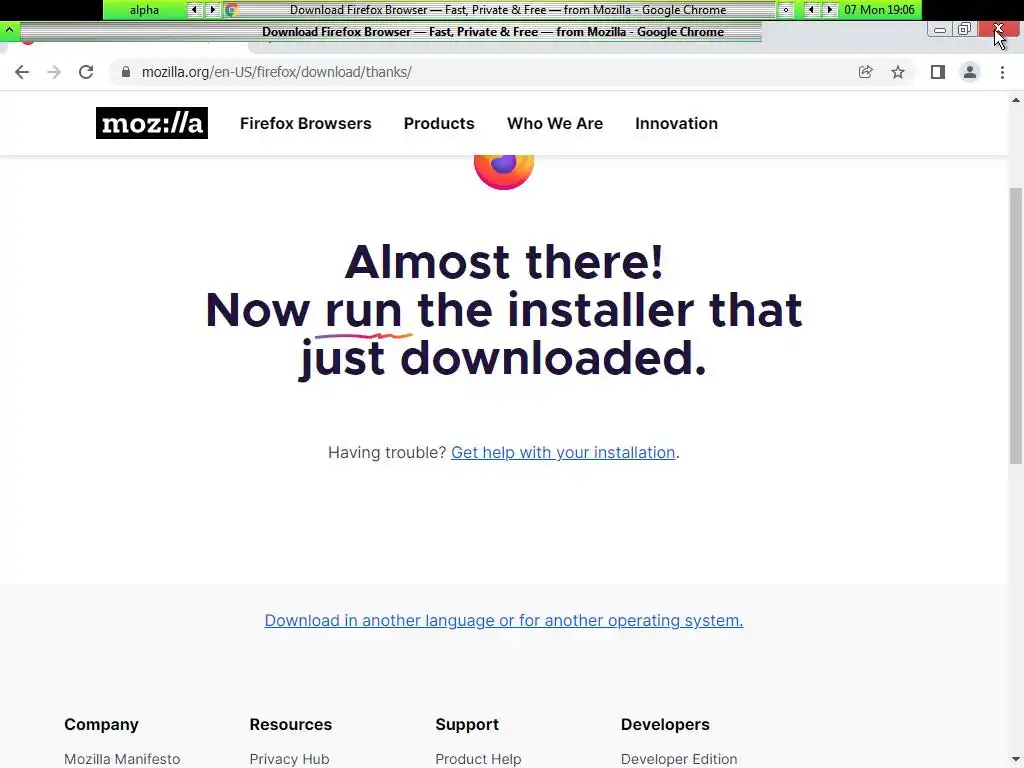
Task: Click the scrollbar up arrow
Action: (1016, 100)
